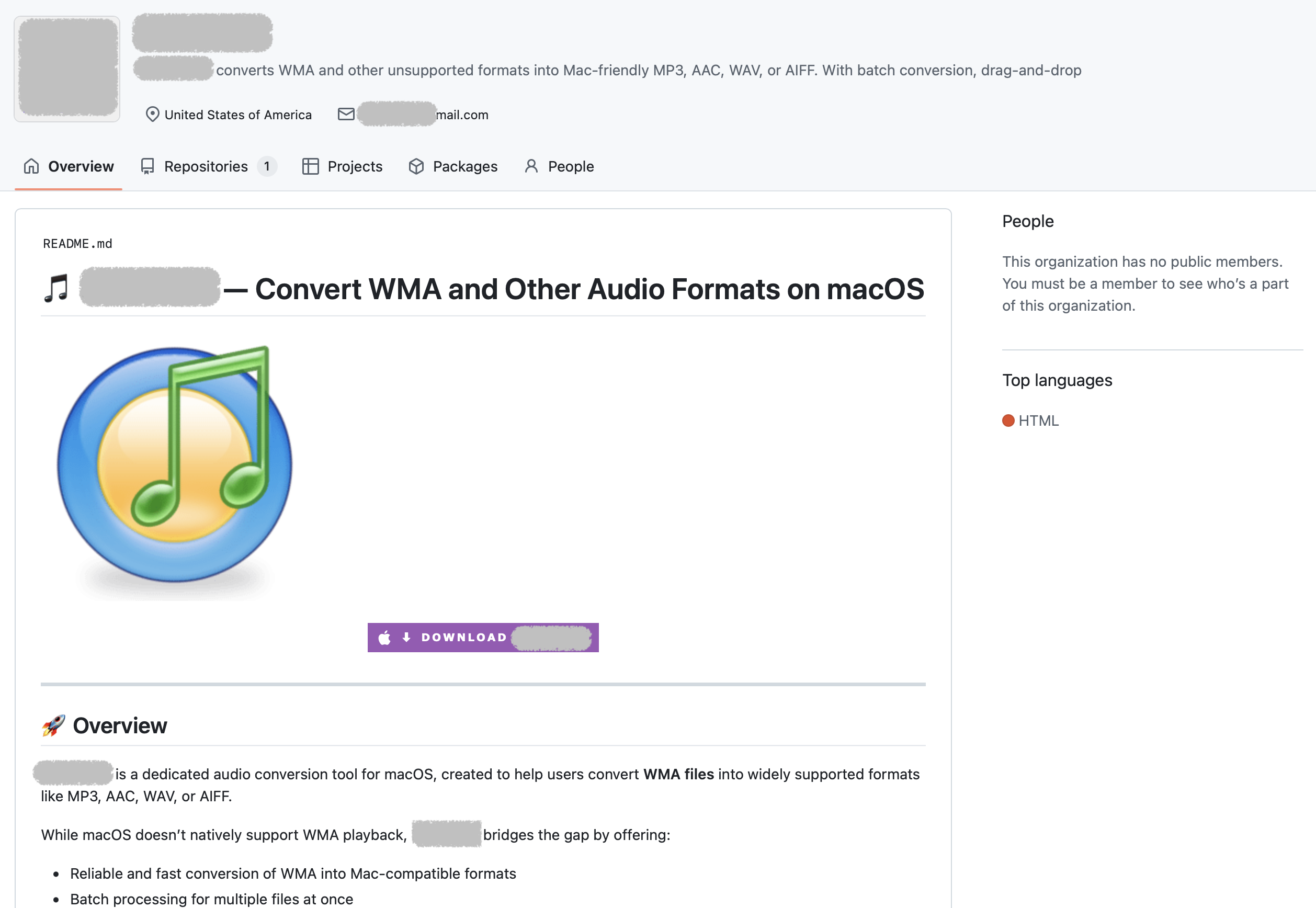The height and width of the screenshot is (908, 1316).
Task: Click the Overview home icon
Action: click(31, 166)
